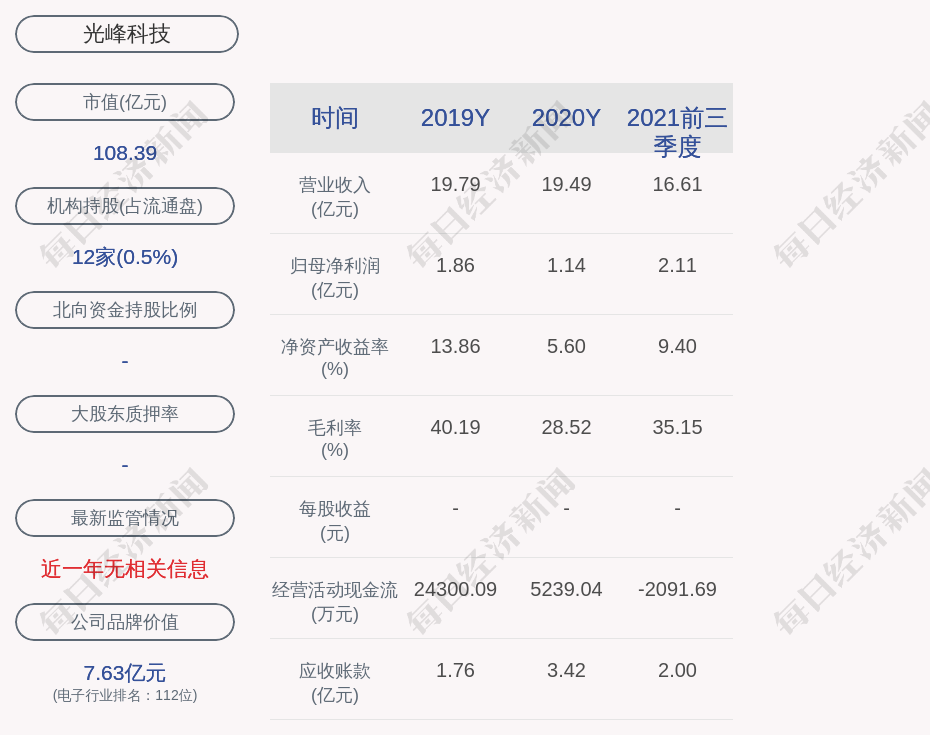The image size is (930, 735).
Task: Click the 机构持股(占流通盘) label pill
Action: tap(125, 206)
